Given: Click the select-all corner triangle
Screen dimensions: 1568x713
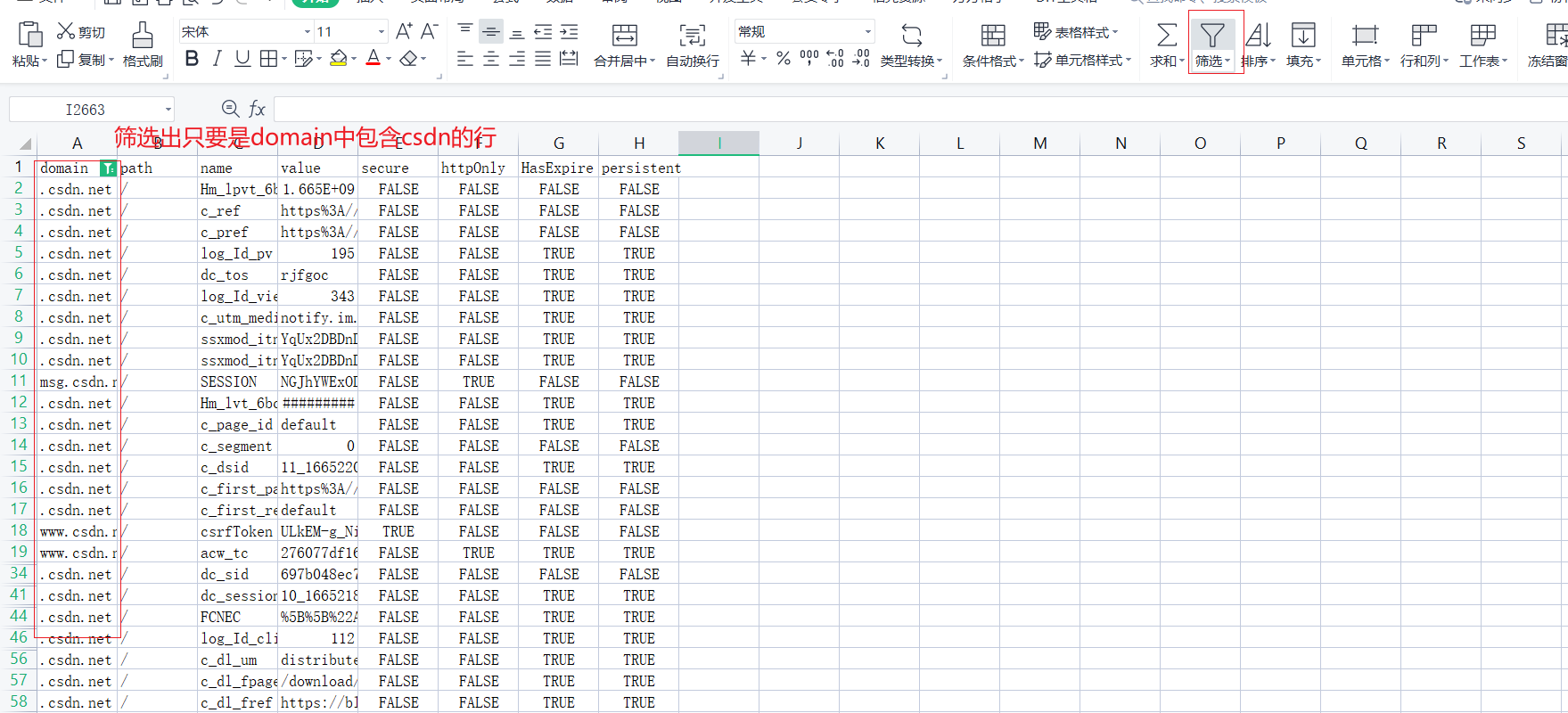Looking at the screenshot, I should tap(25, 143).
